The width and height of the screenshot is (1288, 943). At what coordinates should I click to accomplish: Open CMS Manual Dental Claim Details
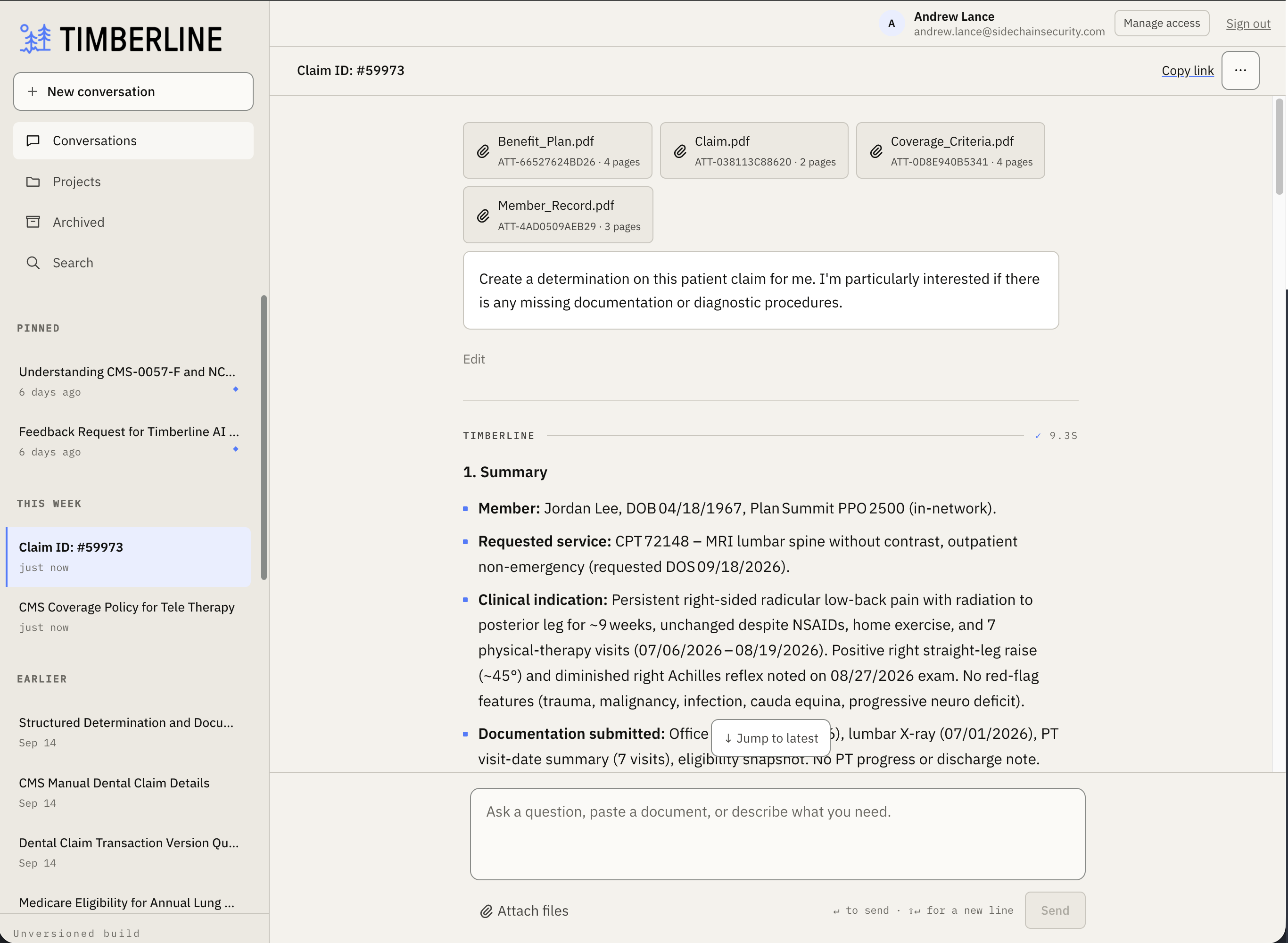(x=128, y=792)
